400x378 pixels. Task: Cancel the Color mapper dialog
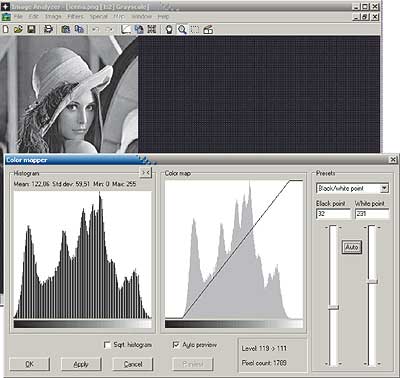tap(133, 364)
